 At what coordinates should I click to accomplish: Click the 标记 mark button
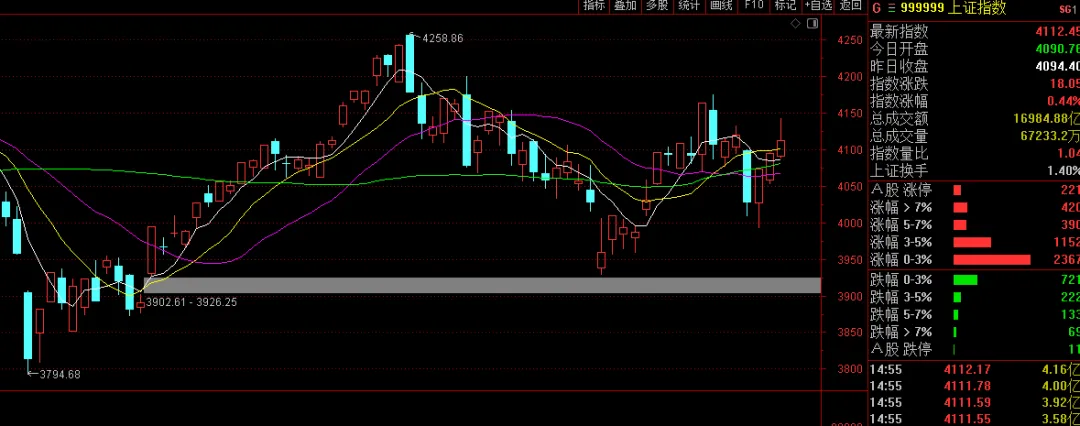point(786,6)
